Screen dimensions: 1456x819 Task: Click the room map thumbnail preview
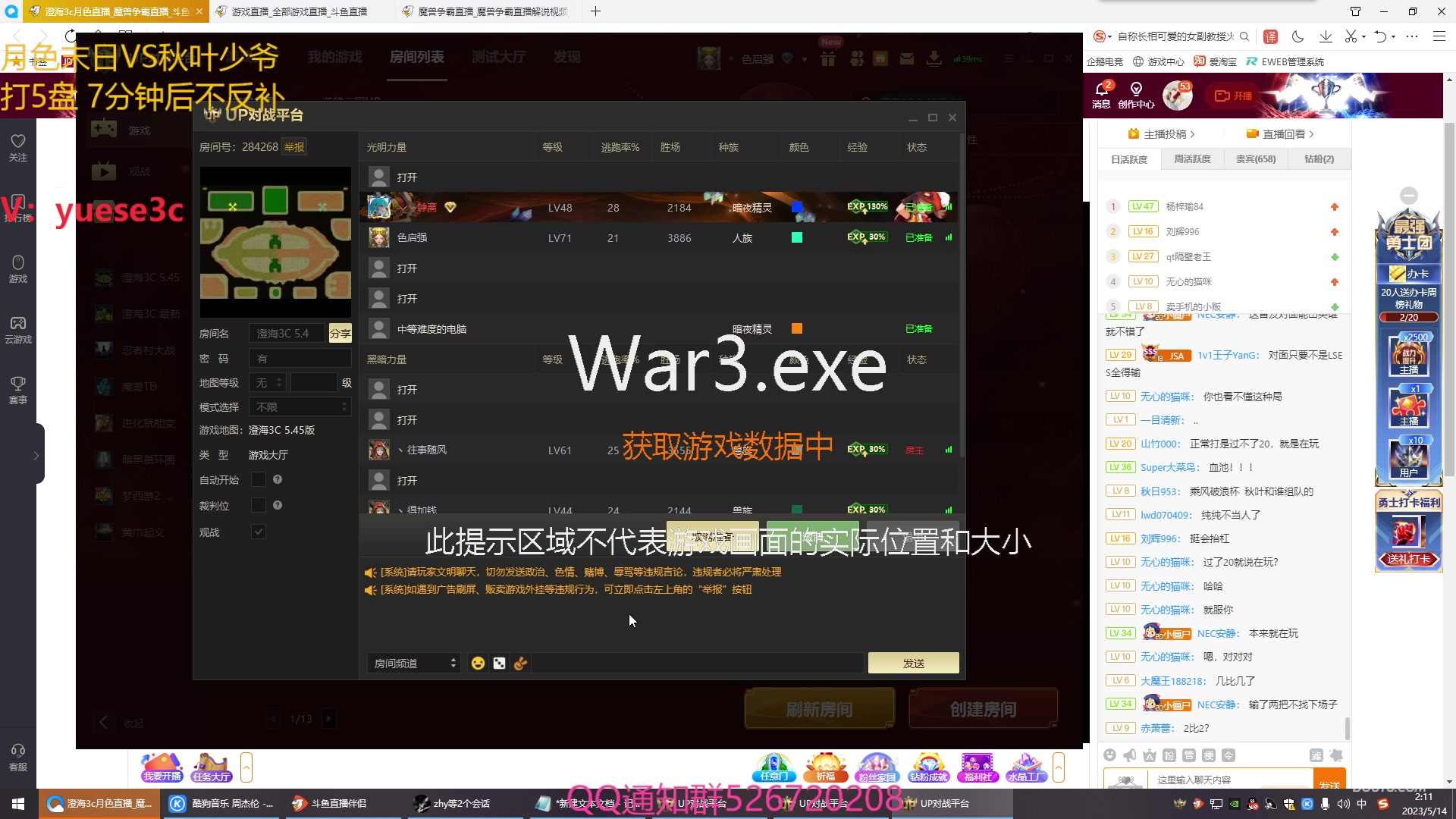tap(275, 243)
